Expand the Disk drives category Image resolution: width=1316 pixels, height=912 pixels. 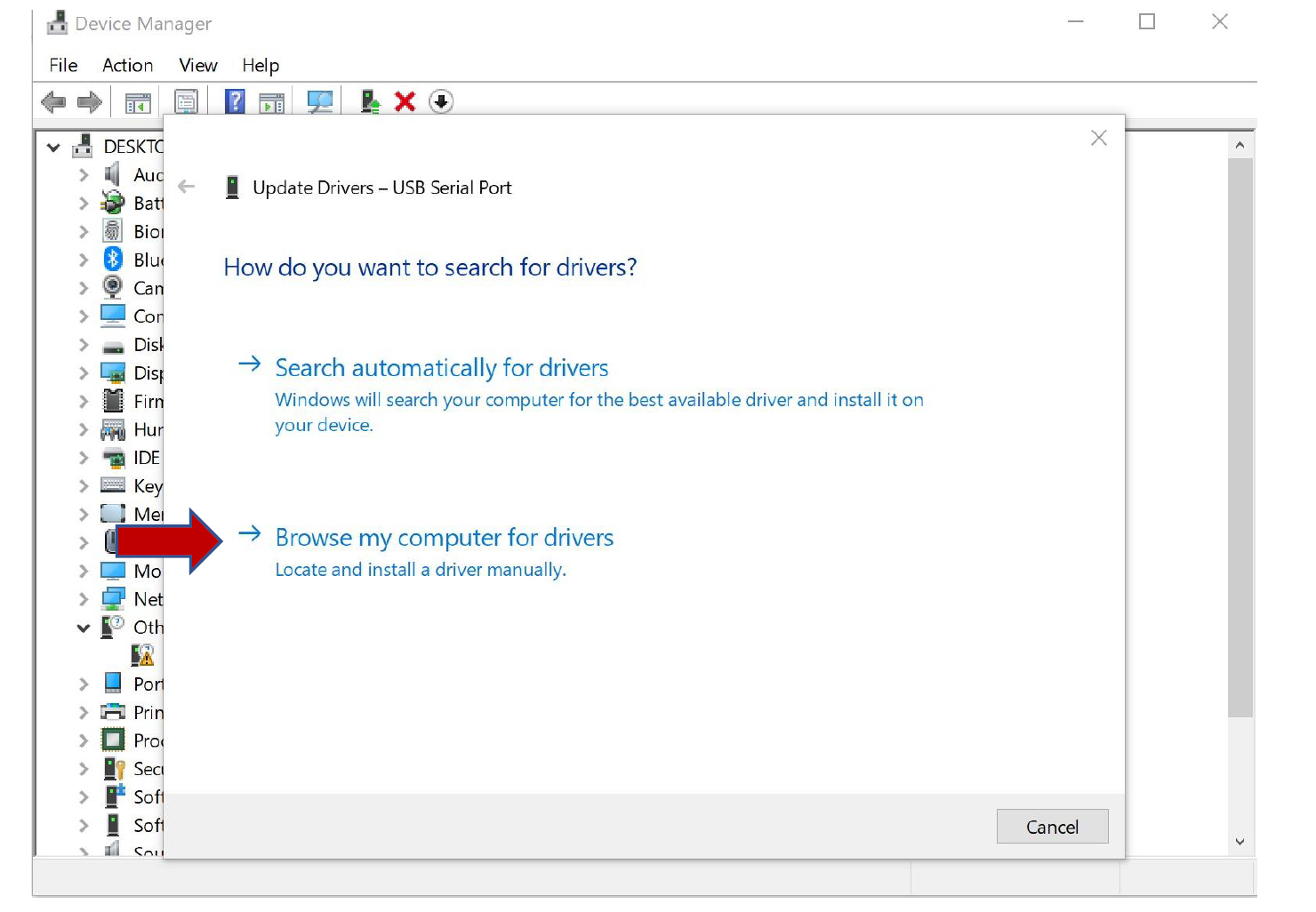[x=82, y=344]
